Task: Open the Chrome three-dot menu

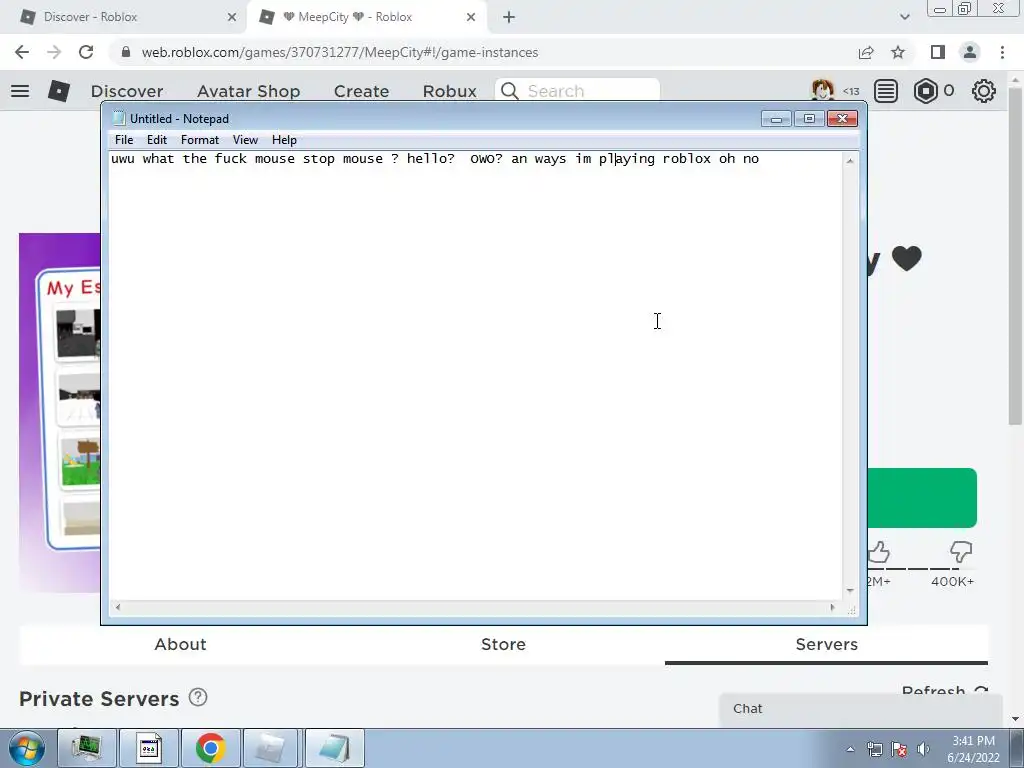Action: pyautogui.click(x=1002, y=52)
